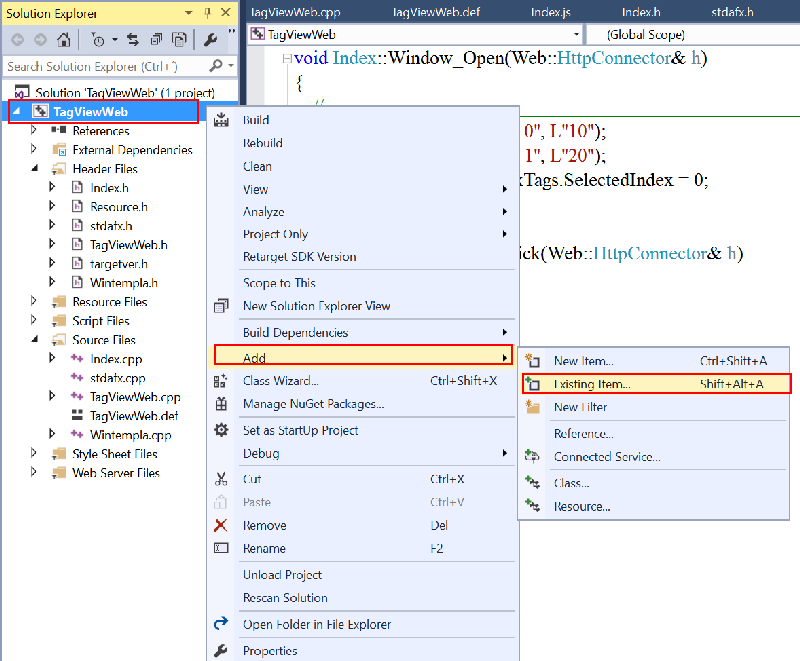The image size is (800, 661).
Task: Expand the Web Server Files folder
Action: [34, 472]
